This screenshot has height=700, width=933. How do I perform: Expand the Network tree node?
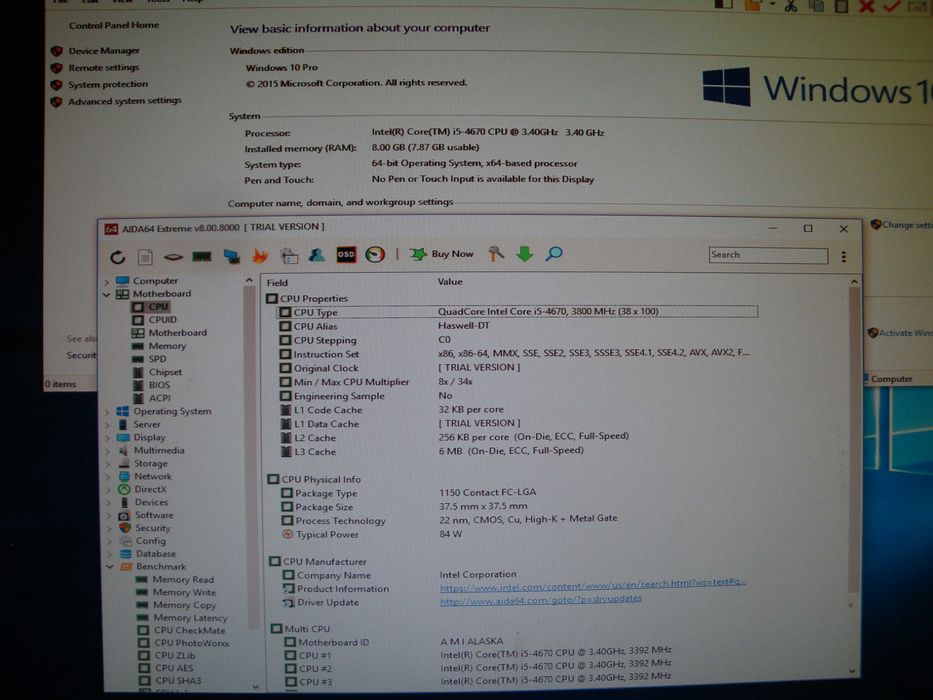(108, 477)
